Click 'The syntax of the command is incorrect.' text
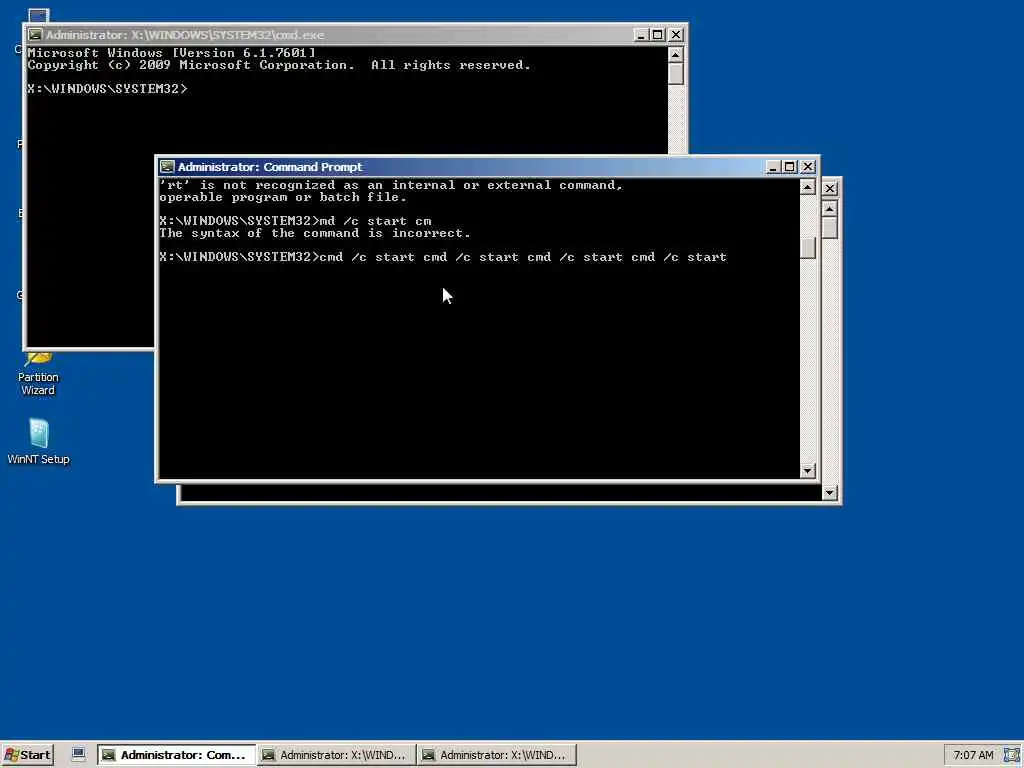This screenshot has width=1024, height=768. click(x=315, y=233)
